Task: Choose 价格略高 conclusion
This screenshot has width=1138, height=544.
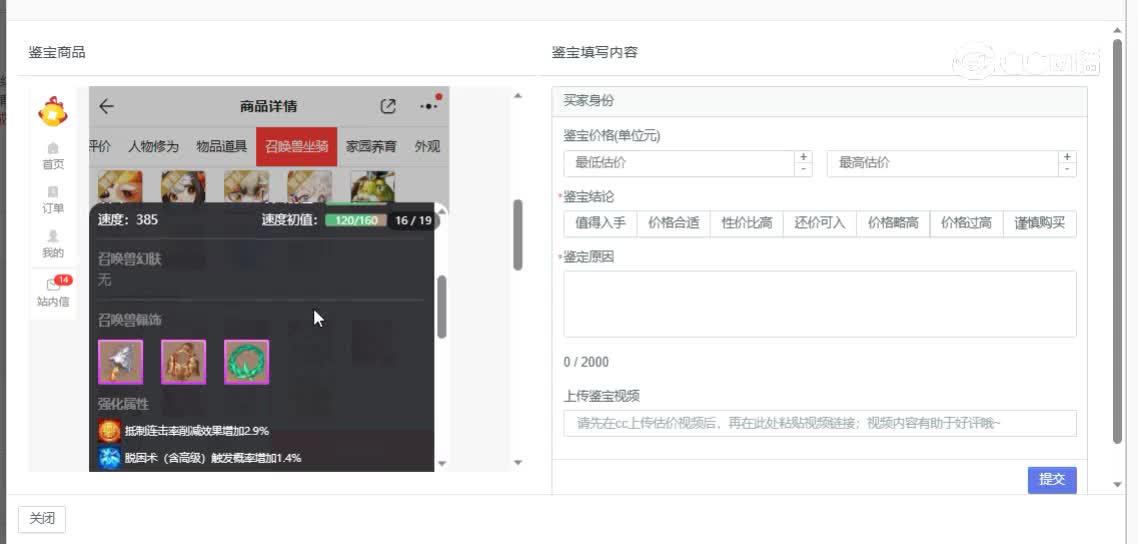Action: pyautogui.click(x=893, y=223)
